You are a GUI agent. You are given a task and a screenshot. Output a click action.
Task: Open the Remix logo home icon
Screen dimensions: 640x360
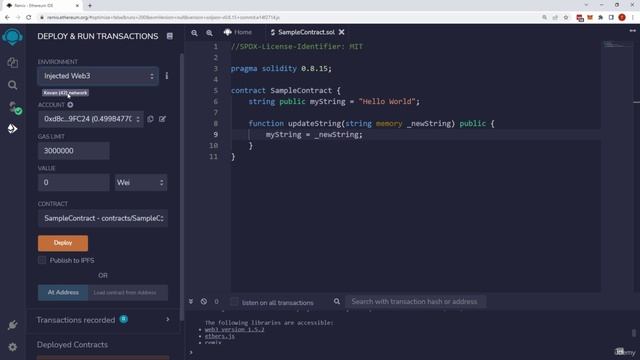point(12,37)
